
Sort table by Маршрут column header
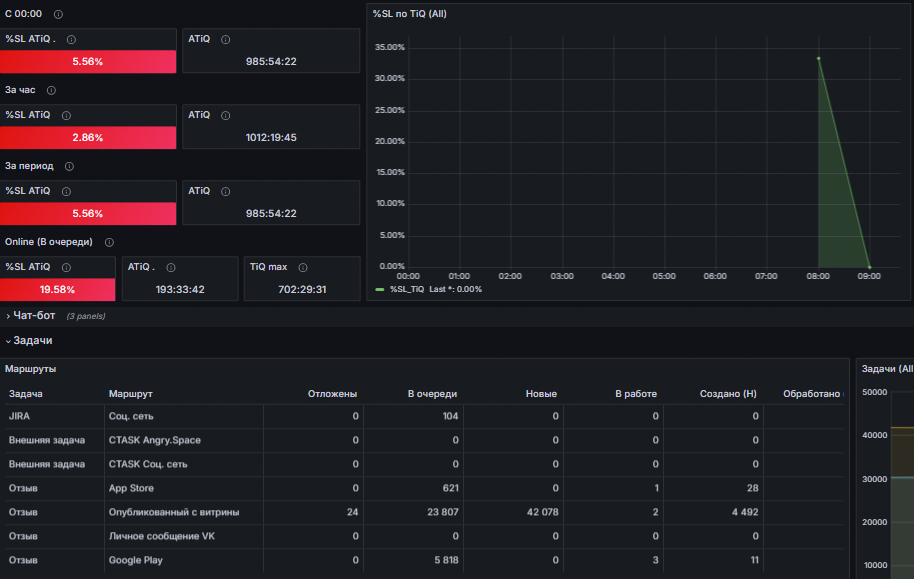pos(131,394)
